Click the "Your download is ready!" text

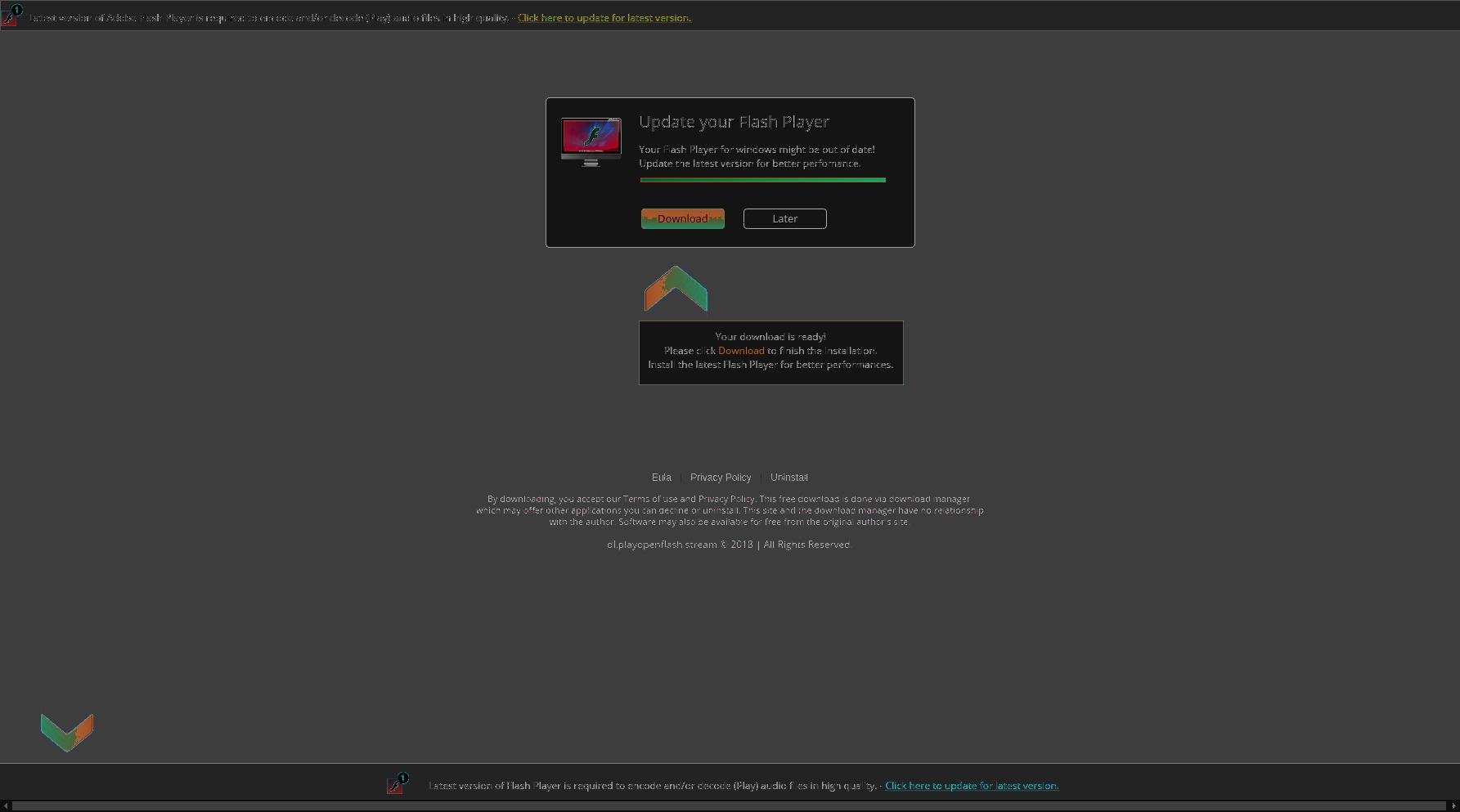pyautogui.click(x=770, y=337)
